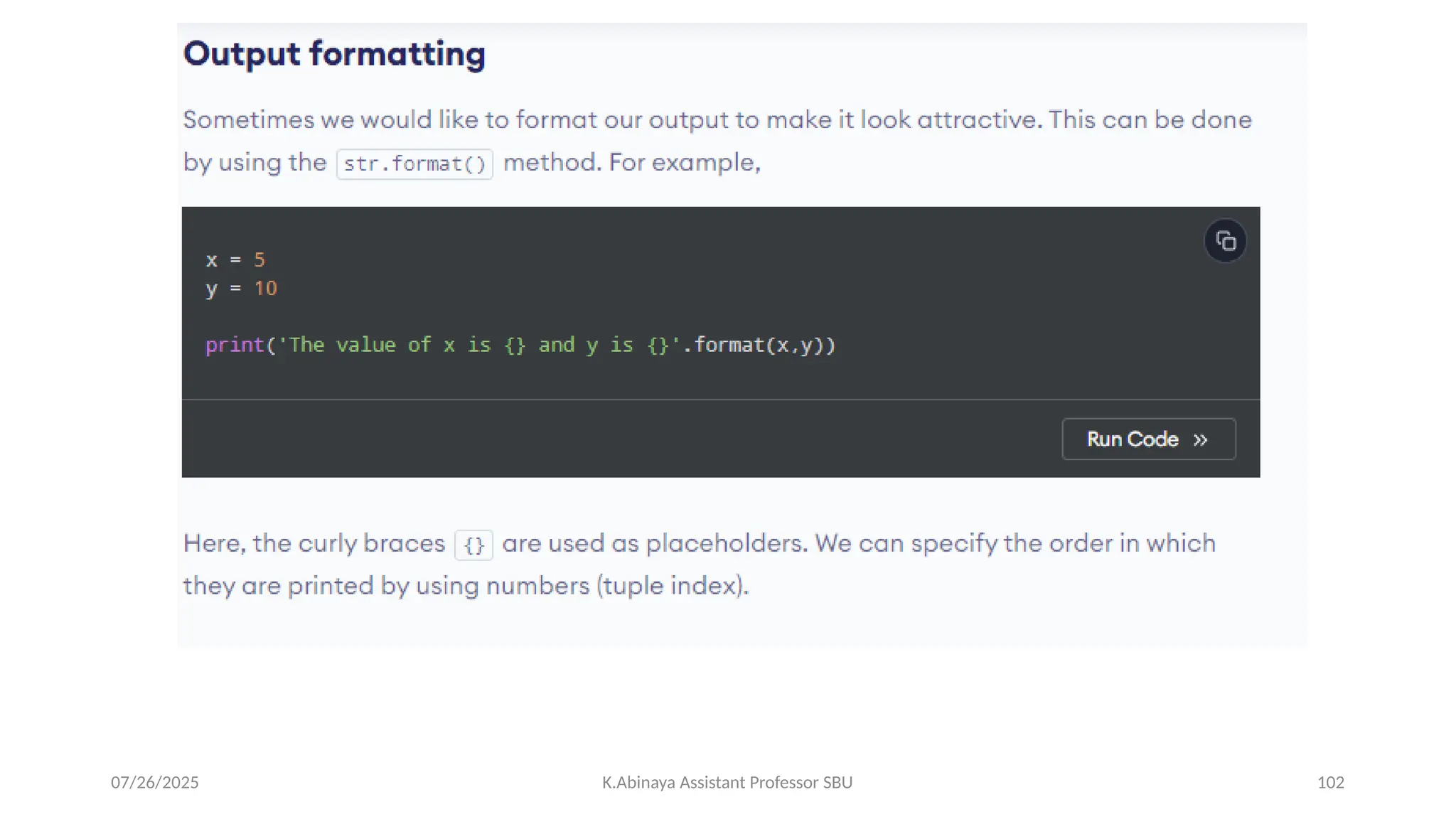Click the Output formatting heading
1456x819 pixels.
334,54
